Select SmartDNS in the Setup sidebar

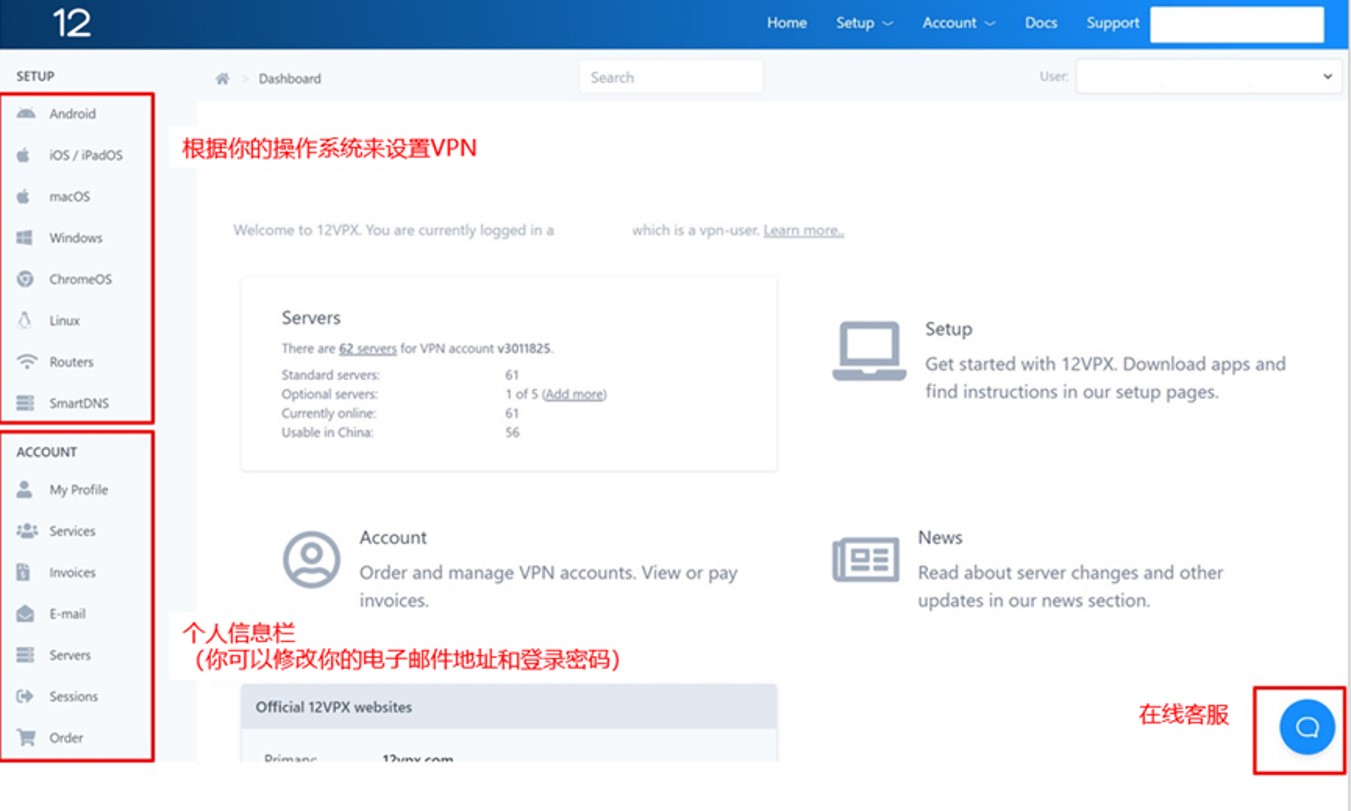point(79,404)
